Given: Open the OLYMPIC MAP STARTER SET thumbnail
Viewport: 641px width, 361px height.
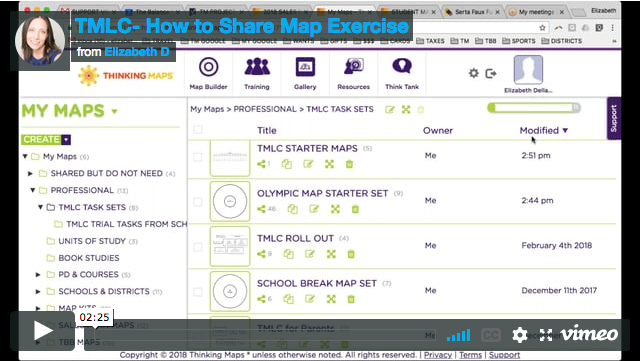Looking at the screenshot, I should click(x=230, y=202).
